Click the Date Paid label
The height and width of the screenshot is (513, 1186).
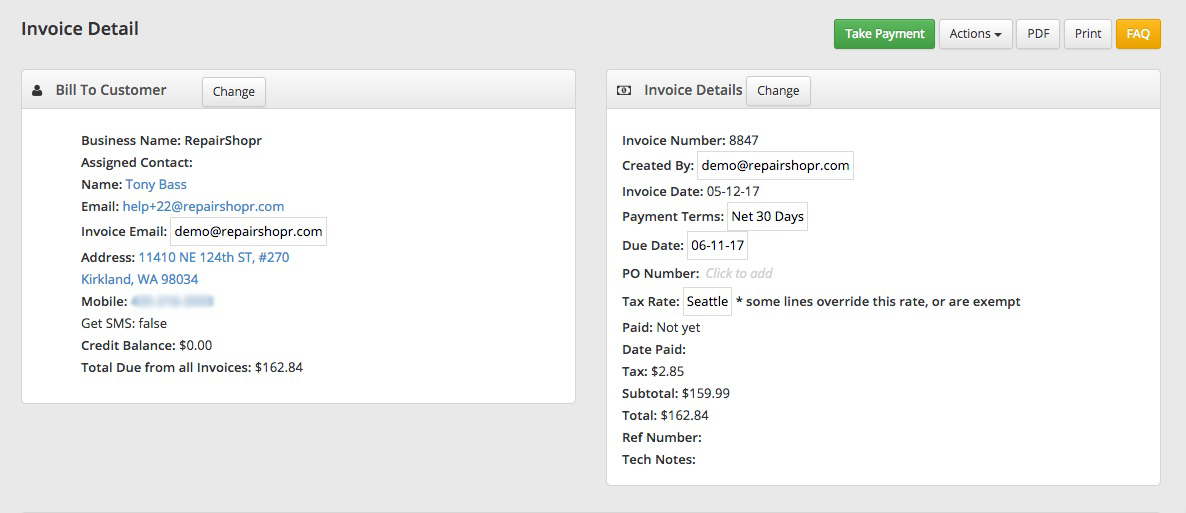tap(654, 350)
